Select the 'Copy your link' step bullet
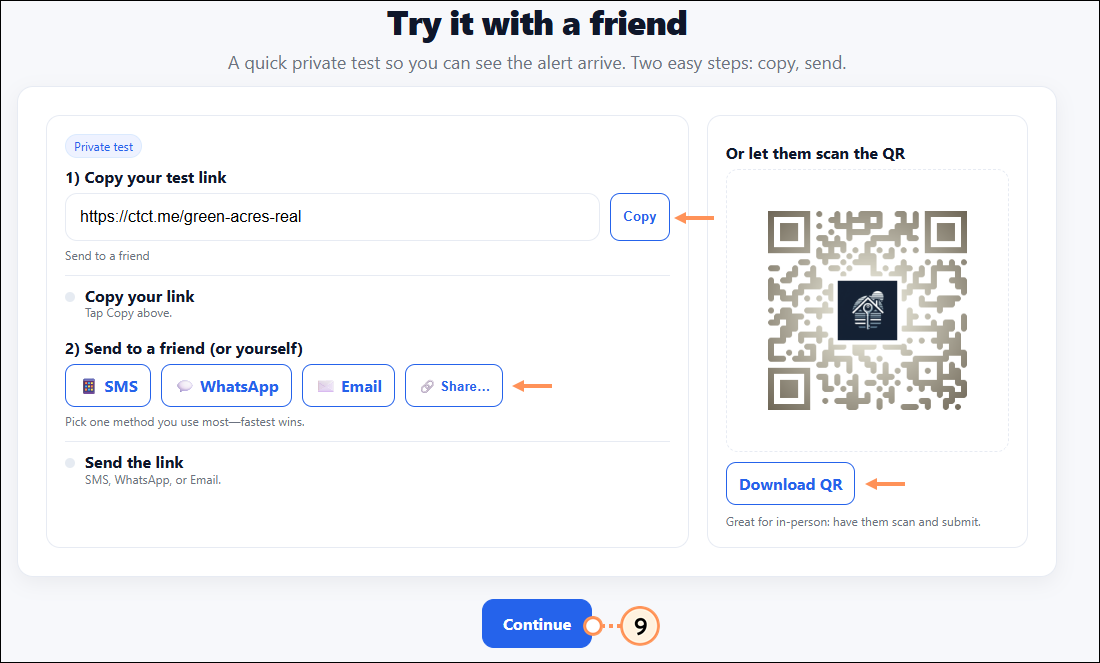The height and width of the screenshot is (663, 1100). pos(70,297)
